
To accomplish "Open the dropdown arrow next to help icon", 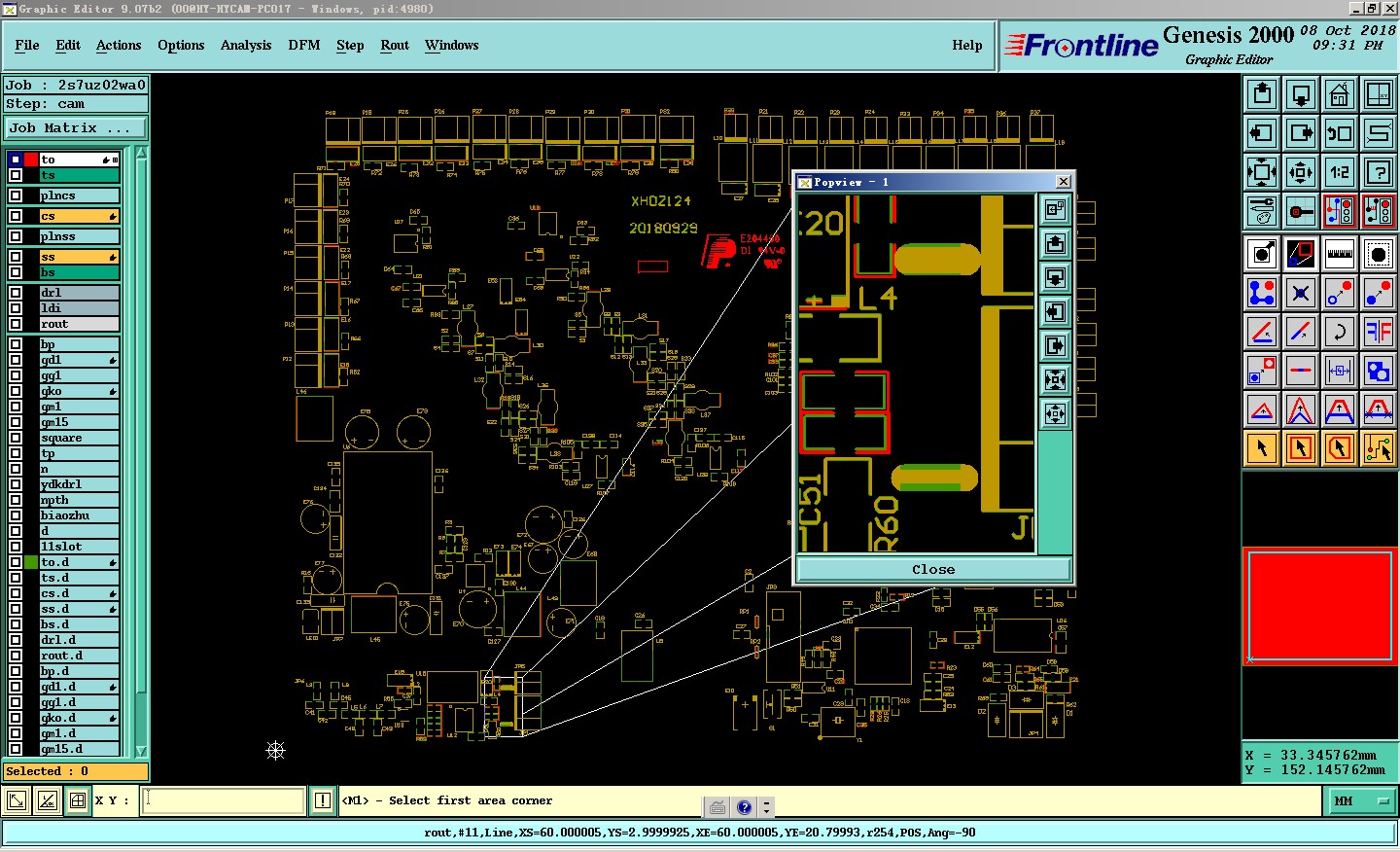I will tap(766, 807).
